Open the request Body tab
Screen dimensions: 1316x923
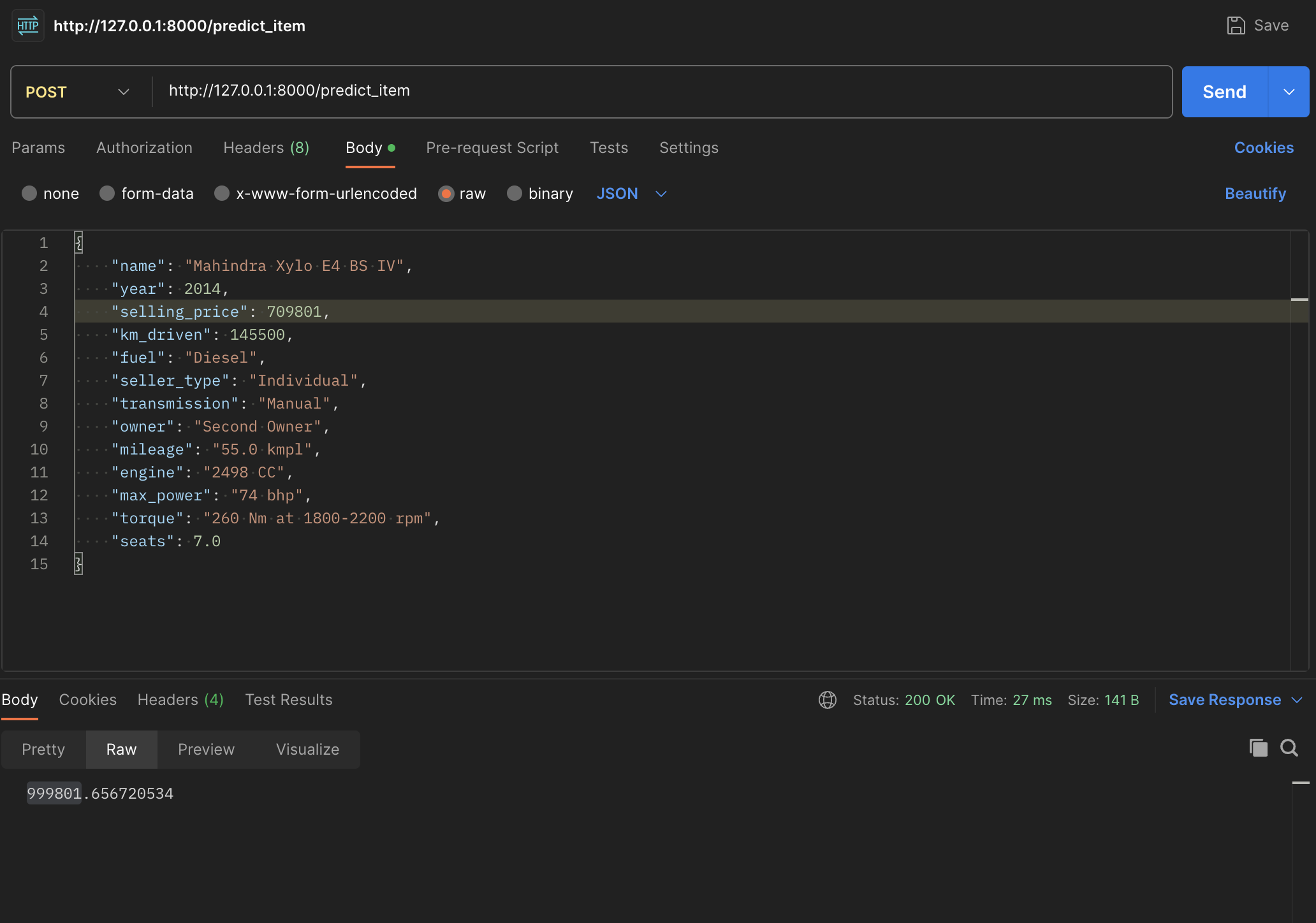(370, 148)
